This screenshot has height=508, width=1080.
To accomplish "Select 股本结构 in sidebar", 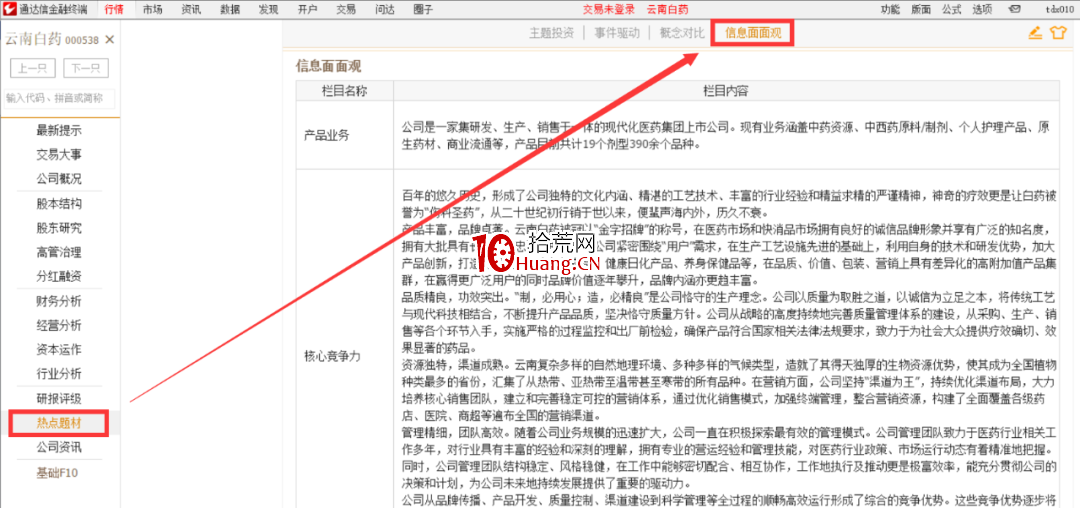I will 59,204.
